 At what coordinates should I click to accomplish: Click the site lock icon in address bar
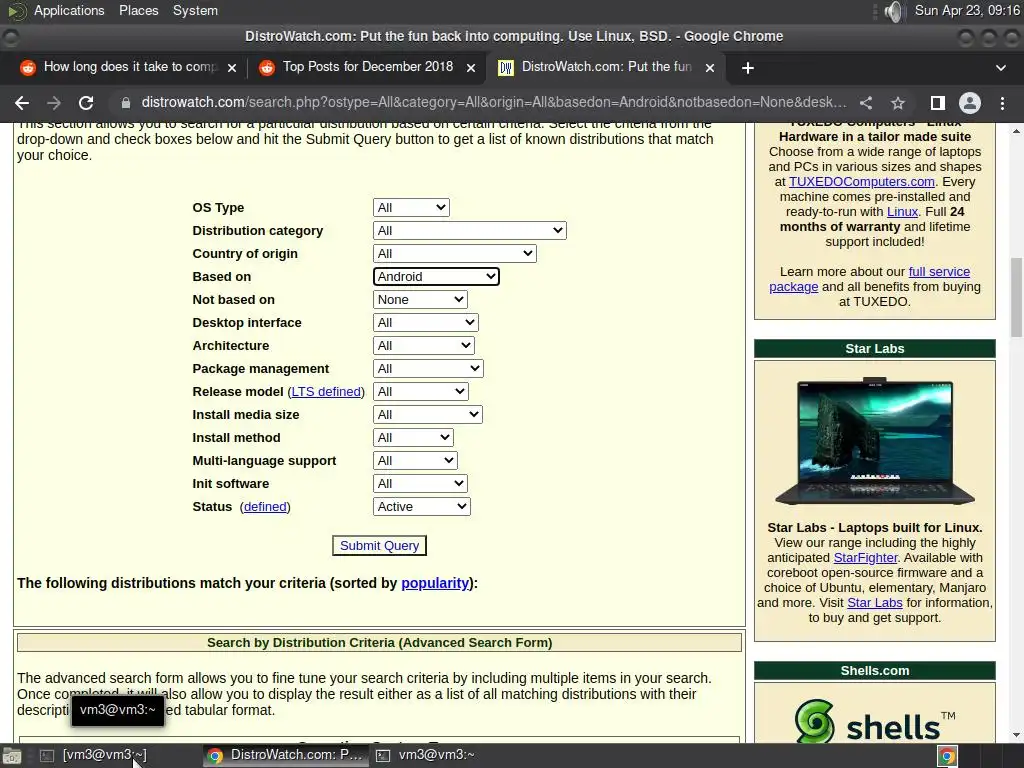point(126,103)
